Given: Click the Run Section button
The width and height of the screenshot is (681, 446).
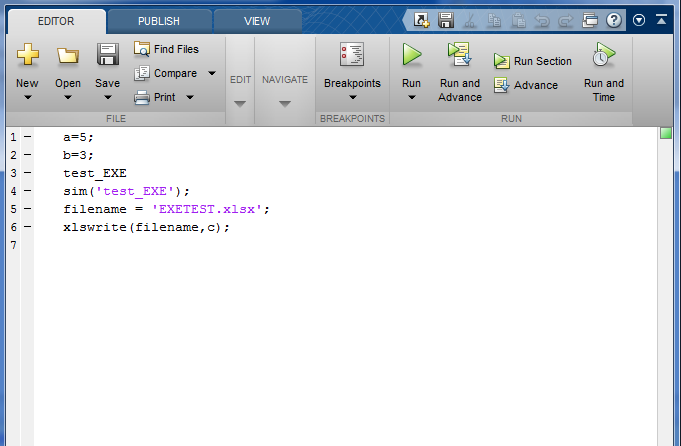Looking at the screenshot, I should 533,61.
